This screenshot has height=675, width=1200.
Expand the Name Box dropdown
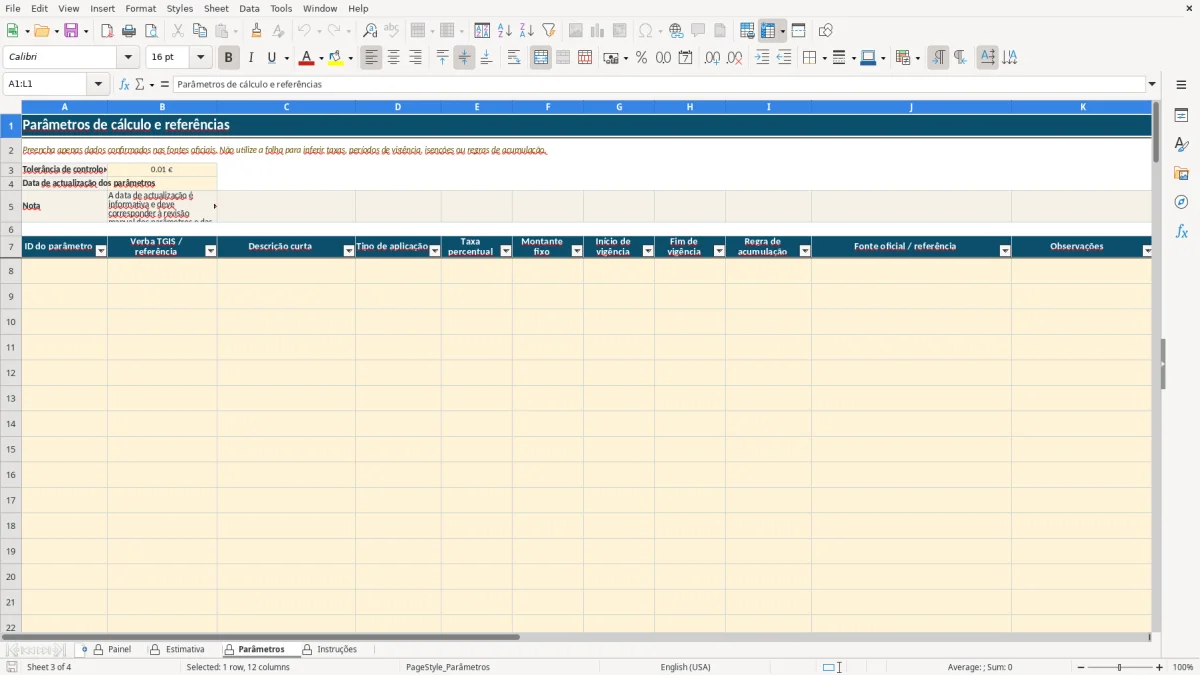pos(98,84)
